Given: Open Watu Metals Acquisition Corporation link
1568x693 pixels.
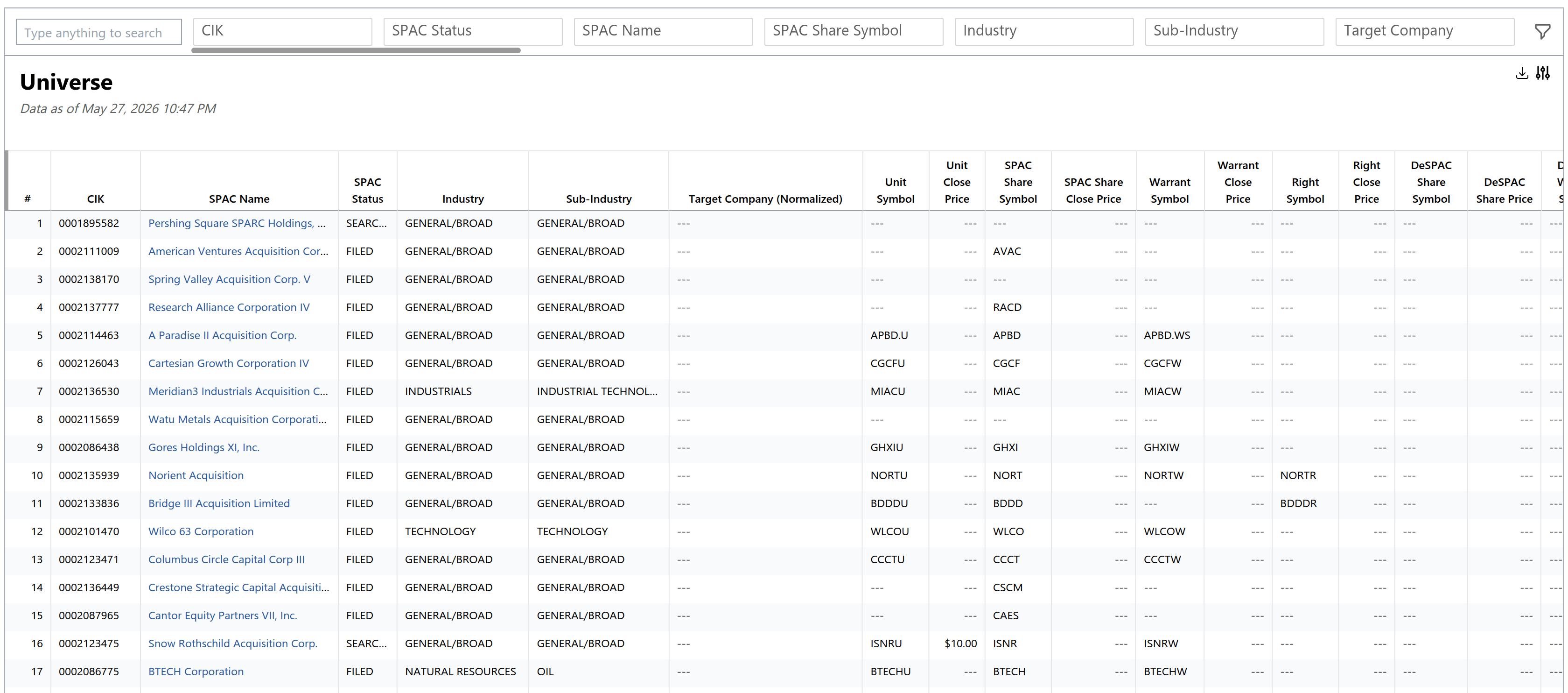Looking at the screenshot, I should tap(238, 419).
